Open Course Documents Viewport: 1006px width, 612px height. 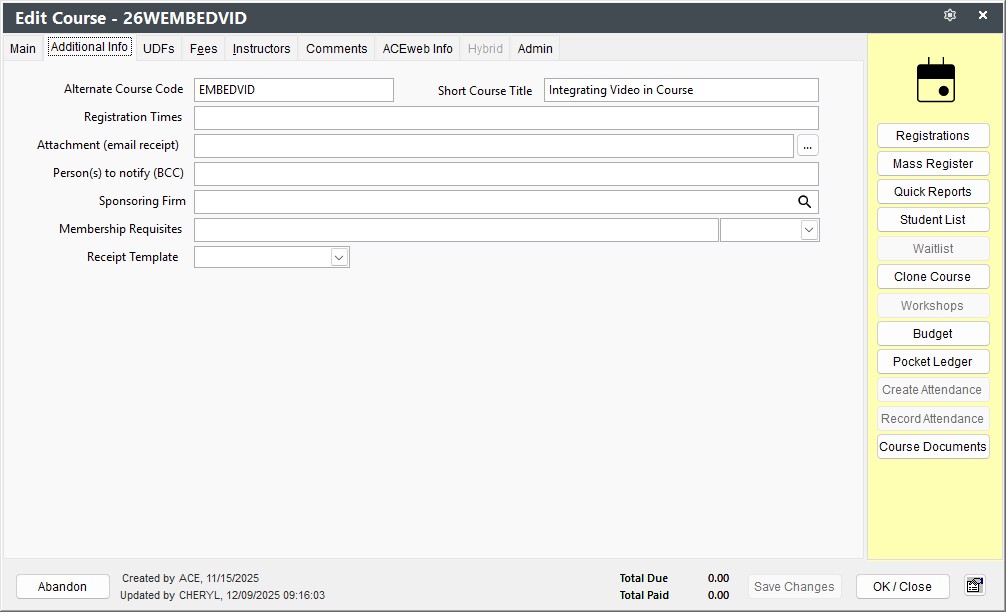pos(933,446)
